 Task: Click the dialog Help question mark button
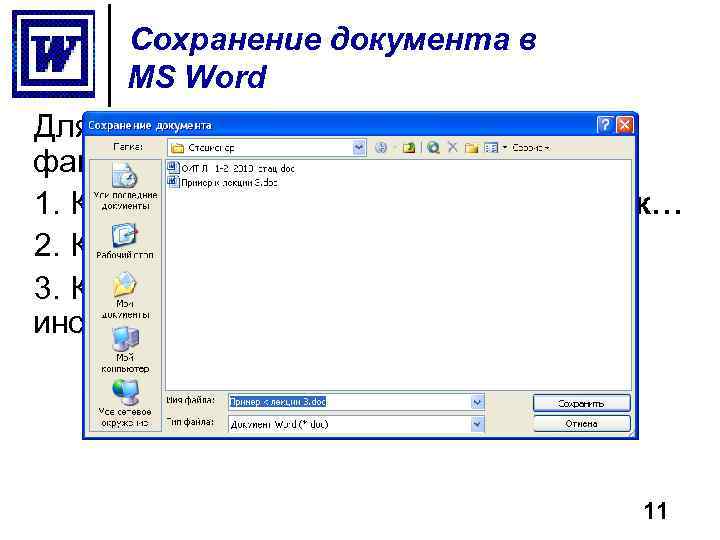[605, 124]
